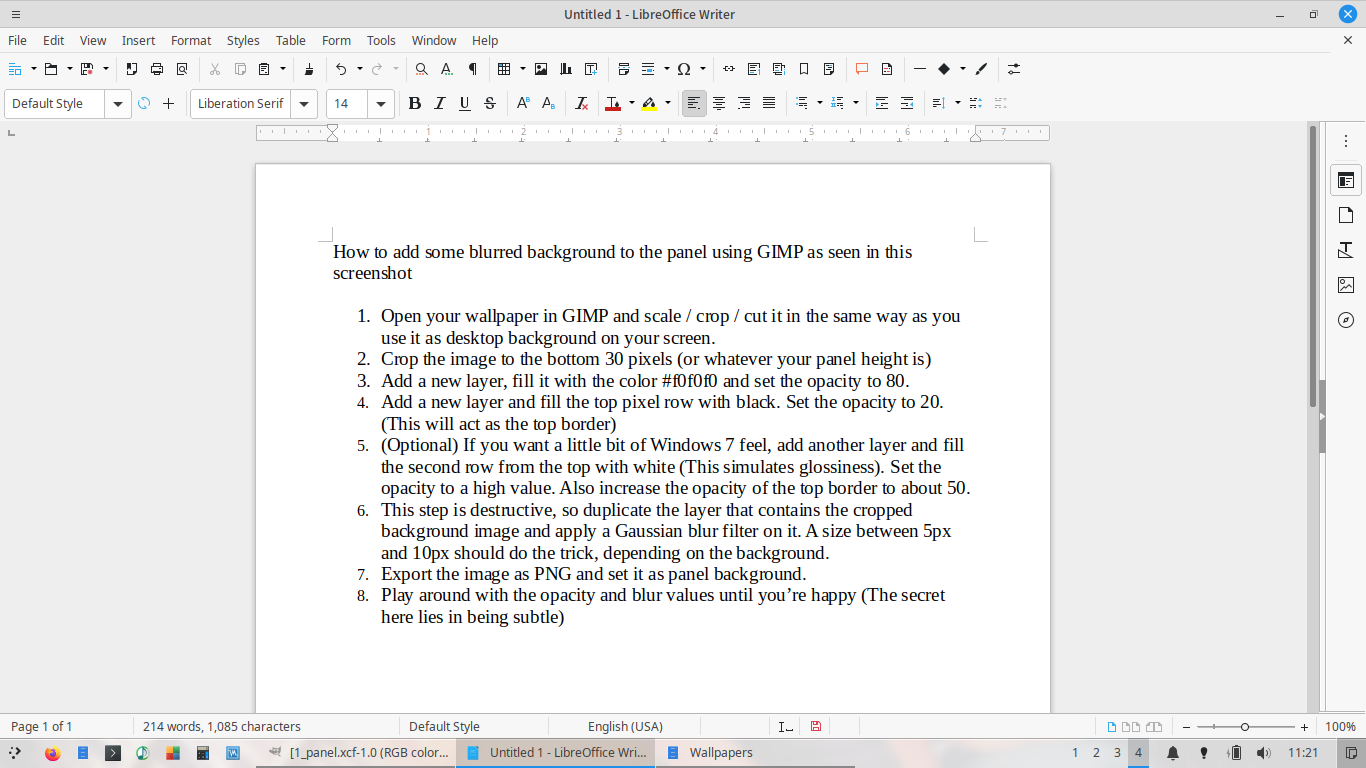Click the Clone Formatting paintbrush icon
The height and width of the screenshot is (768, 1366).
[x=309, y=69]
